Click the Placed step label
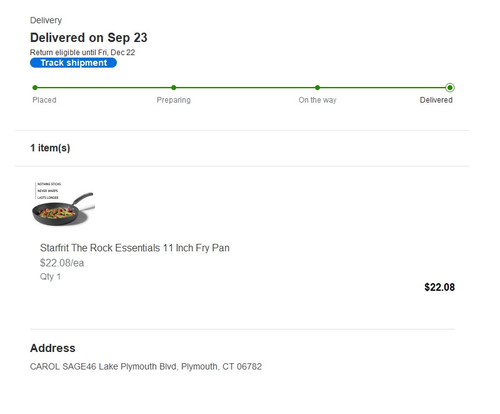The height and width of the screenshot is (414, 500). tap(44, 100)
